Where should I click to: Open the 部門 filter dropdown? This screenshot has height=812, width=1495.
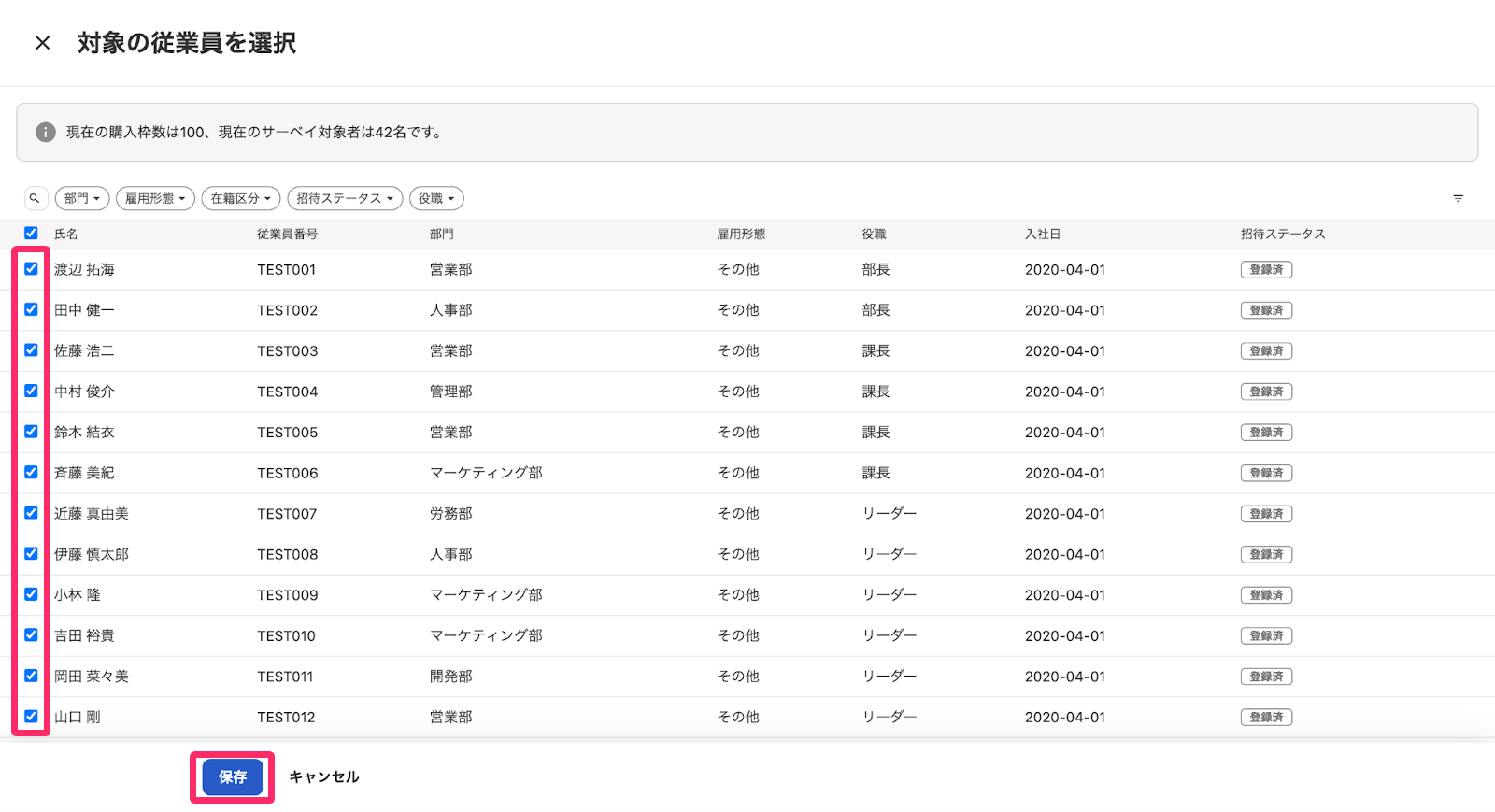coord(82,198)
